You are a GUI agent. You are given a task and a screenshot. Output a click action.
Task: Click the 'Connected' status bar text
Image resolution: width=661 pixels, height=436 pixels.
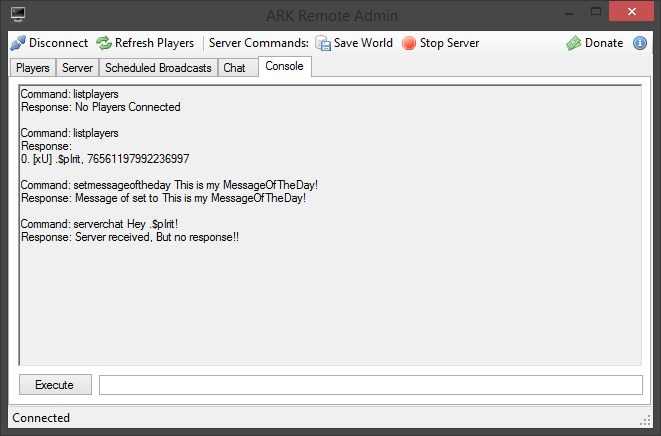[x=41, y=418]
